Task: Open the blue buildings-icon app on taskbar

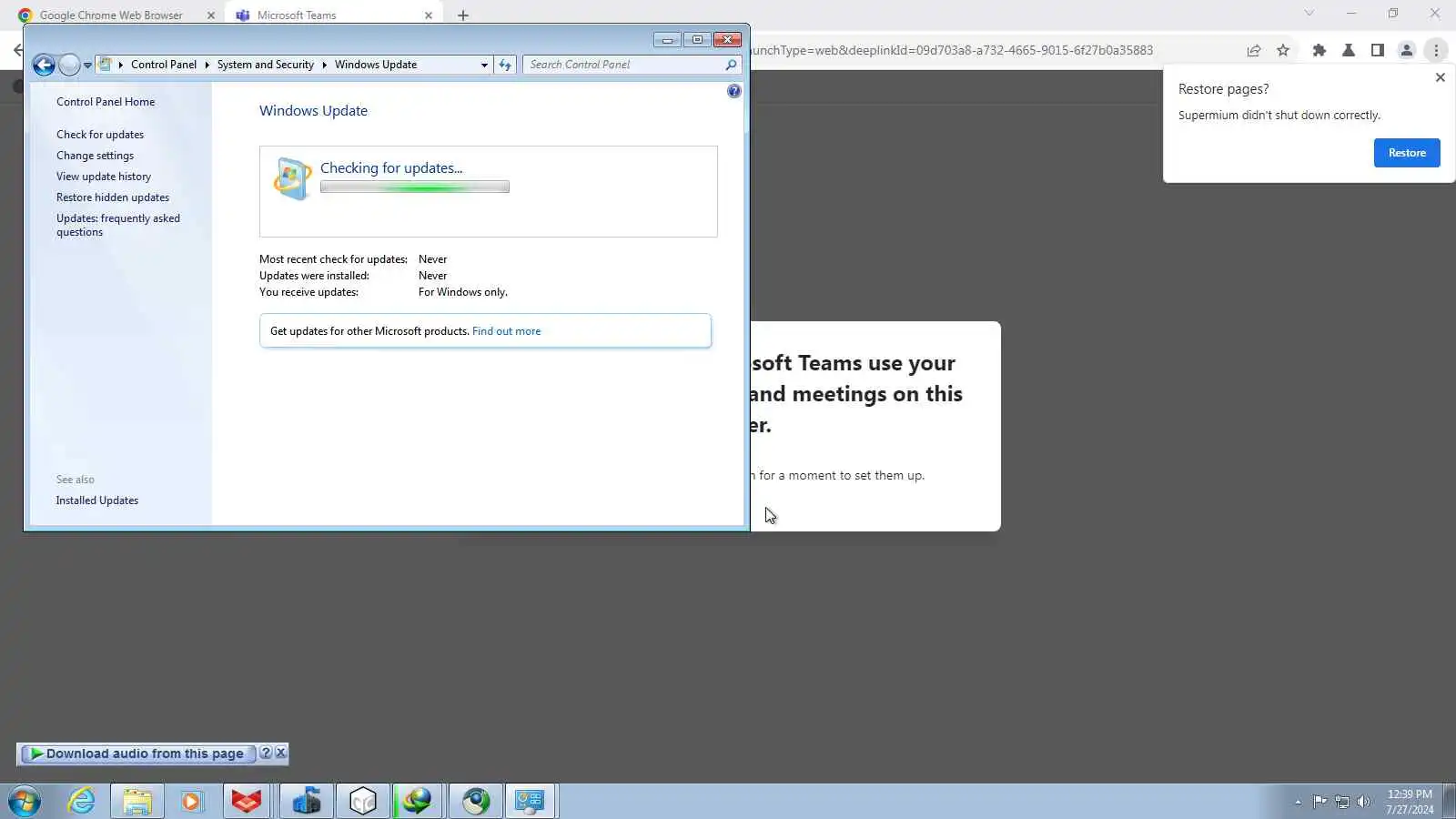Action: click(x=307, y=802)
